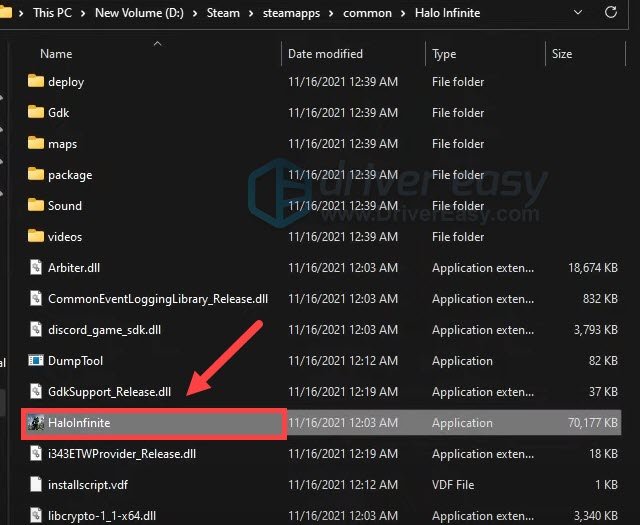This screenshot has width=640, height=525.
Task: Click the installscript.vdf file icon
Action: [x=36, y=485]
